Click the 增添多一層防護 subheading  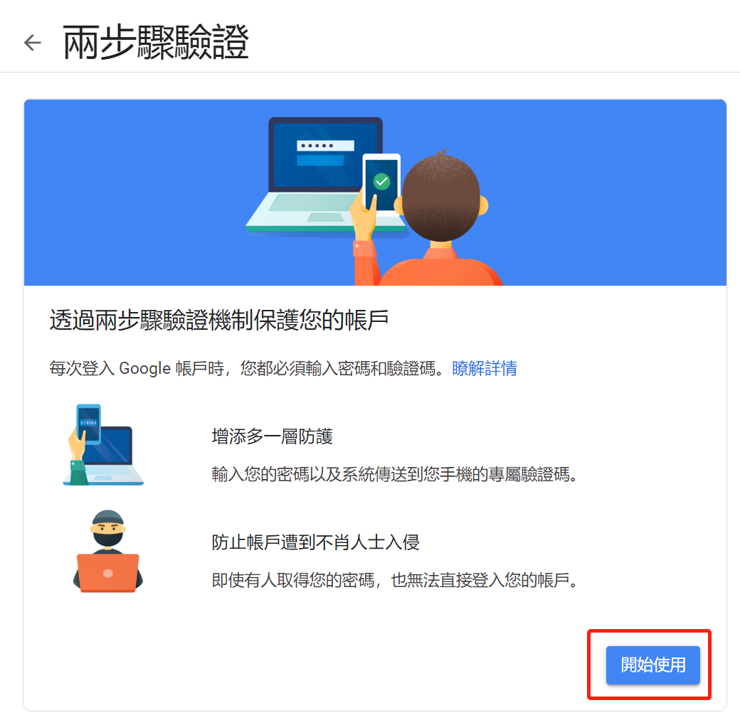[272, 436]
